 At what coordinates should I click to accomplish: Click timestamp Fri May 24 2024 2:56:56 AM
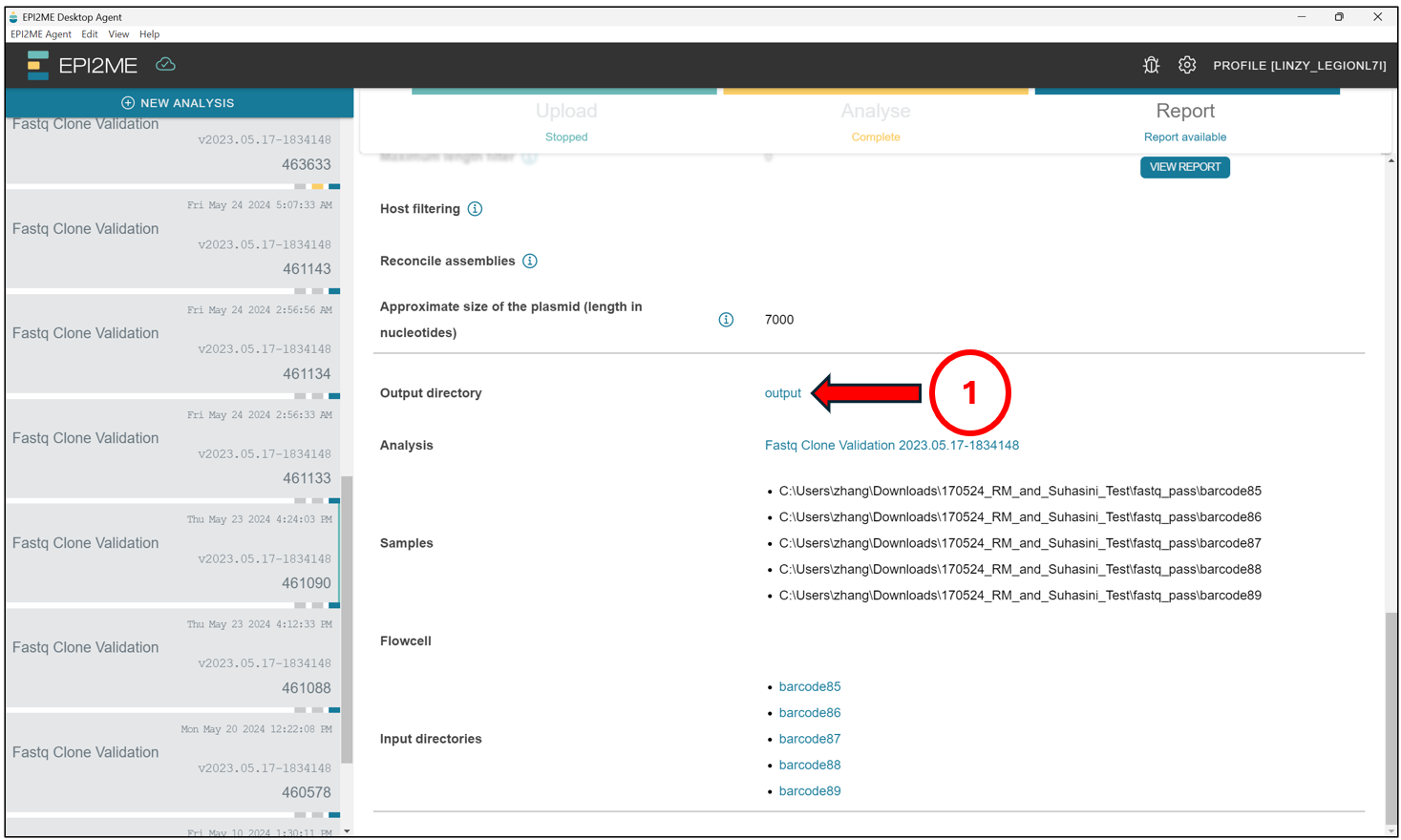click(260, 310)
